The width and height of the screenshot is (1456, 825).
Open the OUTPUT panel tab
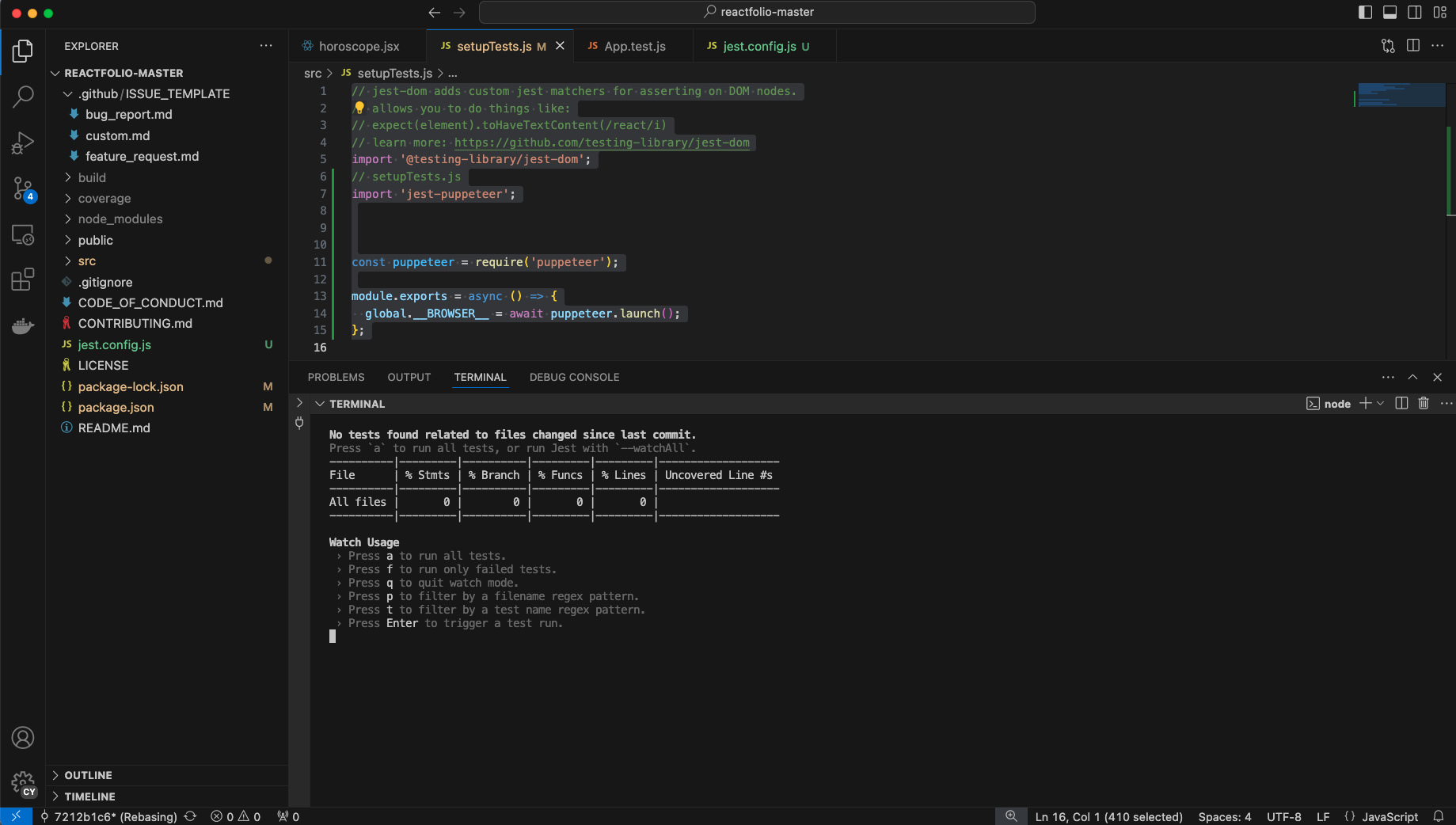[409, 377]
